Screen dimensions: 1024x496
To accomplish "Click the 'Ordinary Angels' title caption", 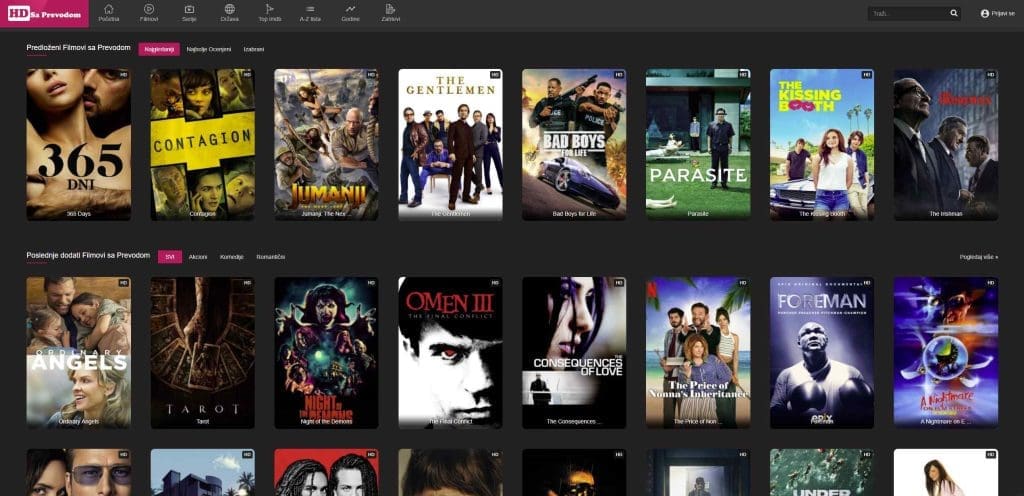I will click(78, 422).
